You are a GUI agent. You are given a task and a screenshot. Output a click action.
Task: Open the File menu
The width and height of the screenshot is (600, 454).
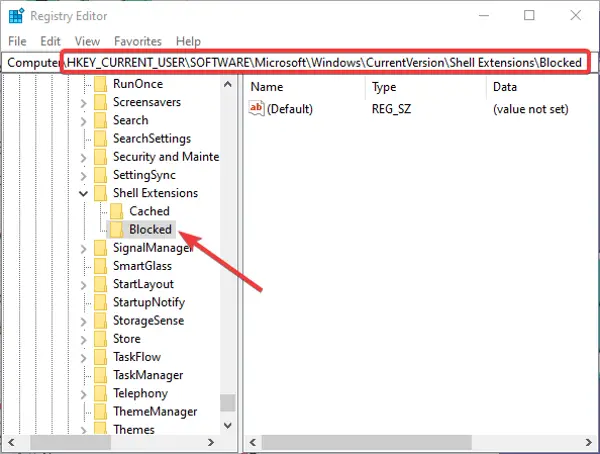(x=17, y=41)
